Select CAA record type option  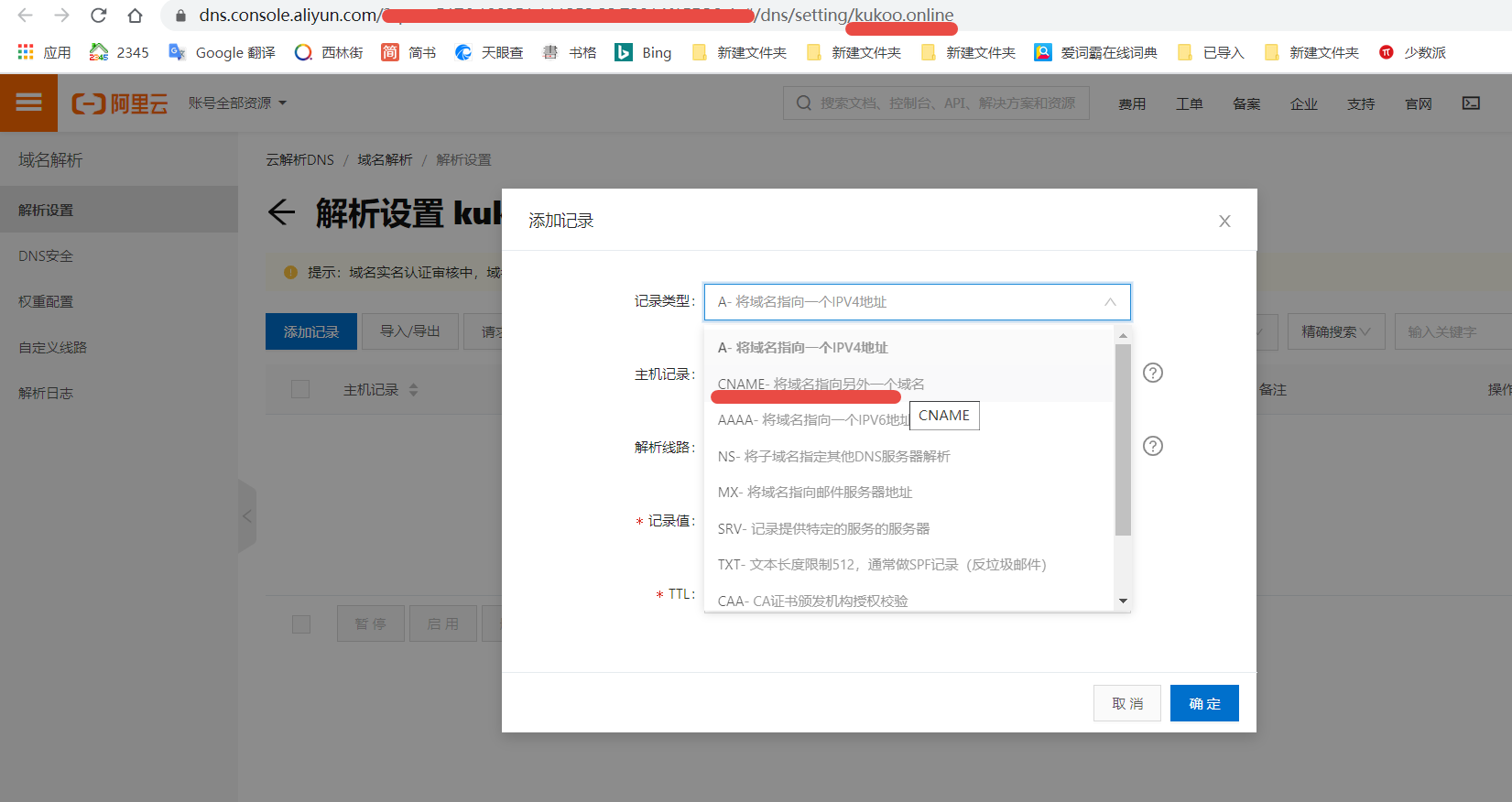908,601
